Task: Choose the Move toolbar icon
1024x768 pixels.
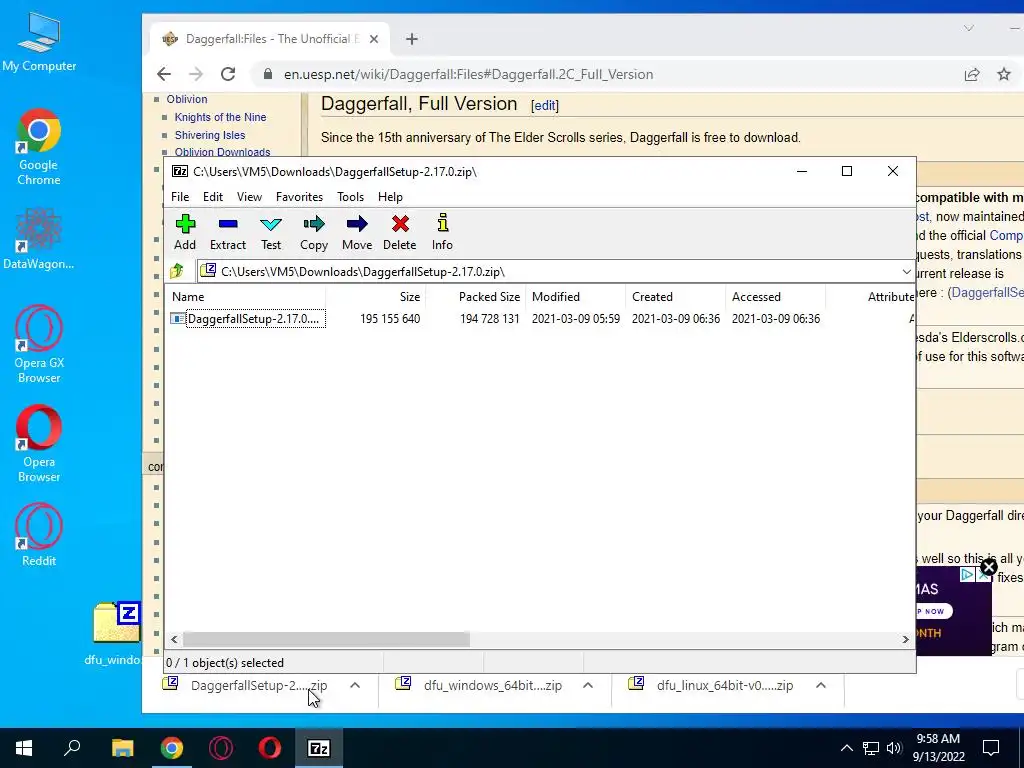Action: tap(357, 232)
